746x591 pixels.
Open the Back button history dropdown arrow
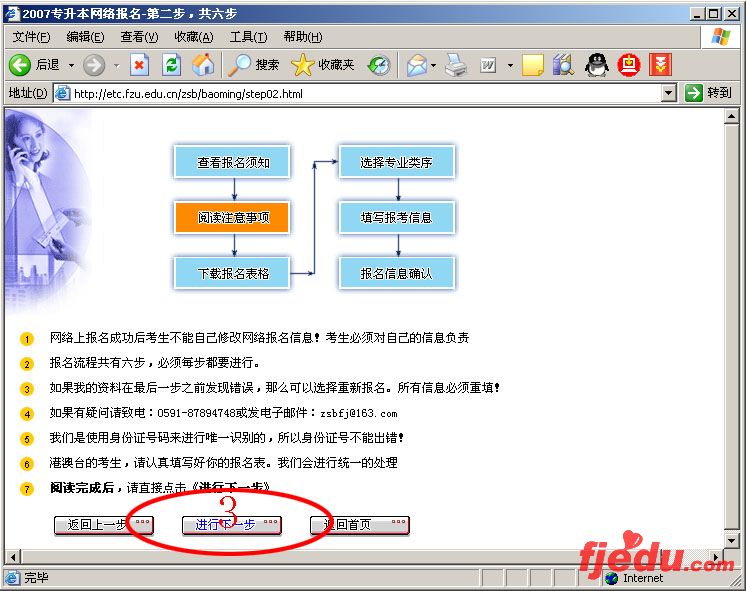pos(70,65)
